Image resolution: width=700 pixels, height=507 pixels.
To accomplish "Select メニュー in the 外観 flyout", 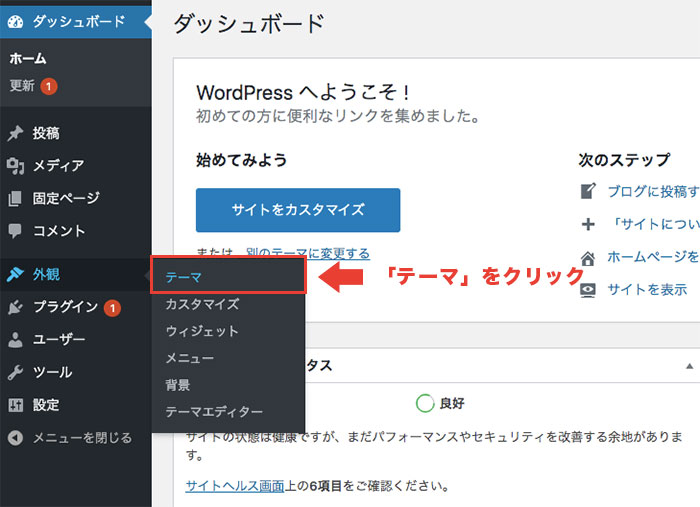I will pos(190,358).
